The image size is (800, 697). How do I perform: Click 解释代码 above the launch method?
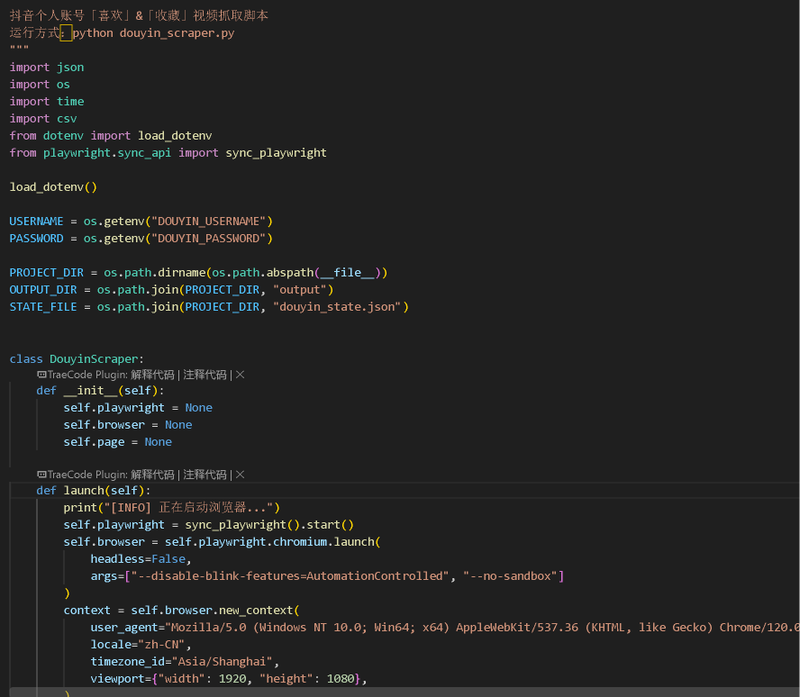tap(152, 475)
